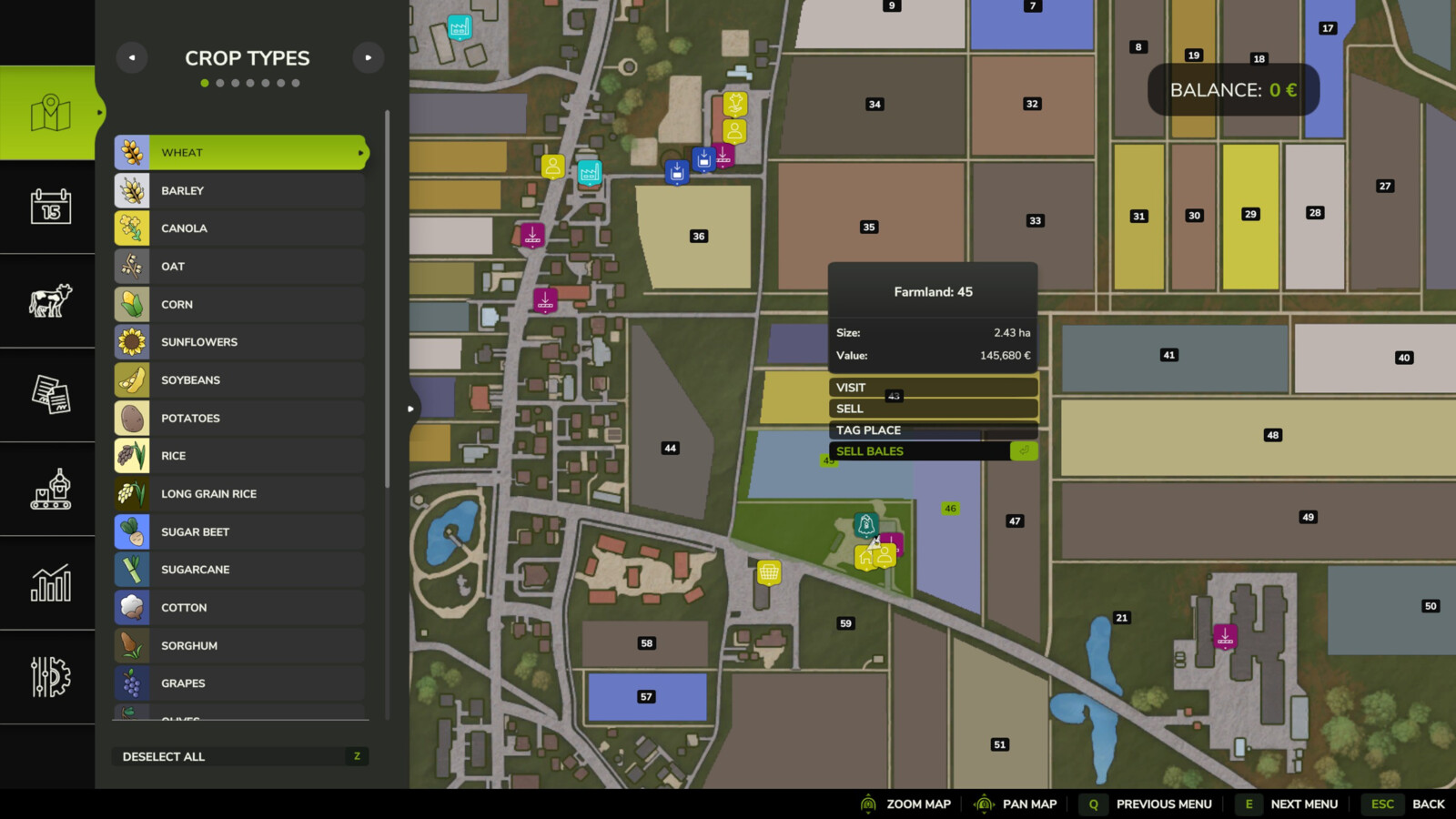Click the yellow shop basket map marker
Screen dimensions: 1456x819
pos(769,571)
